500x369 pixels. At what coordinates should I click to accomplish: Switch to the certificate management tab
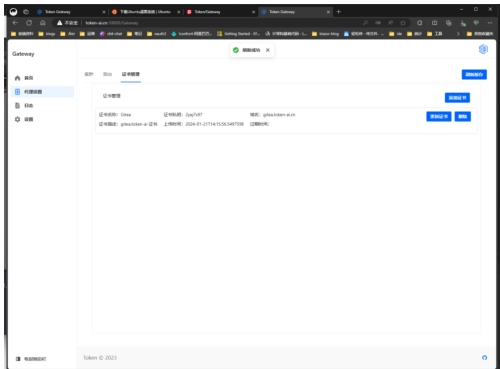(x=131, y=74)
